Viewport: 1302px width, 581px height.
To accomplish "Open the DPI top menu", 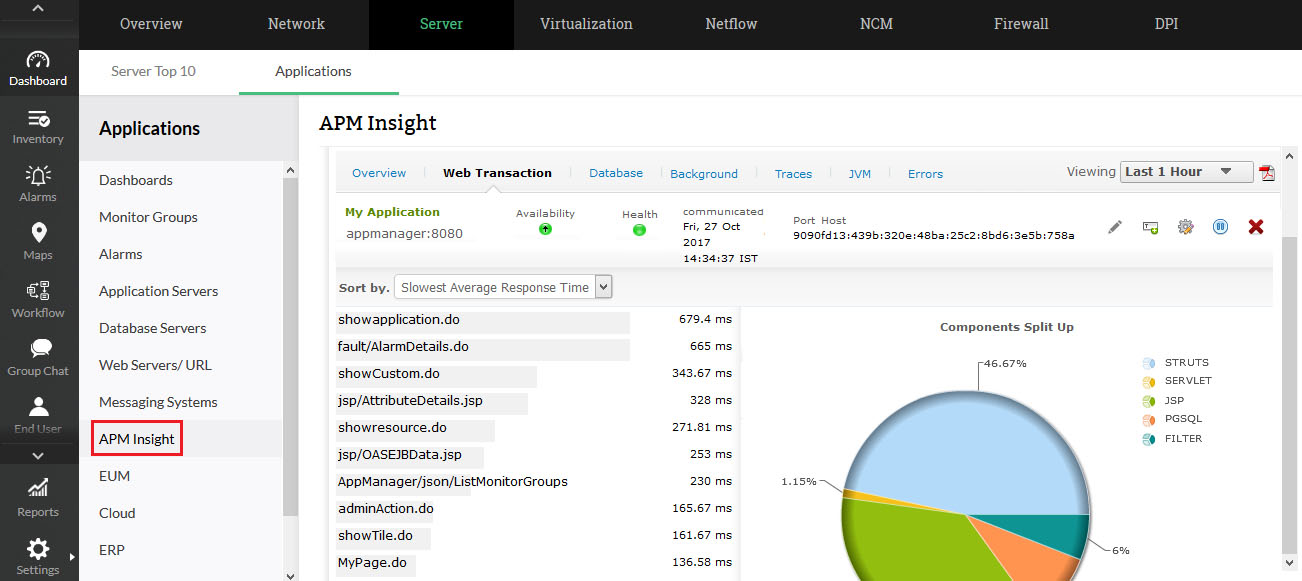I will [1166, 24].
